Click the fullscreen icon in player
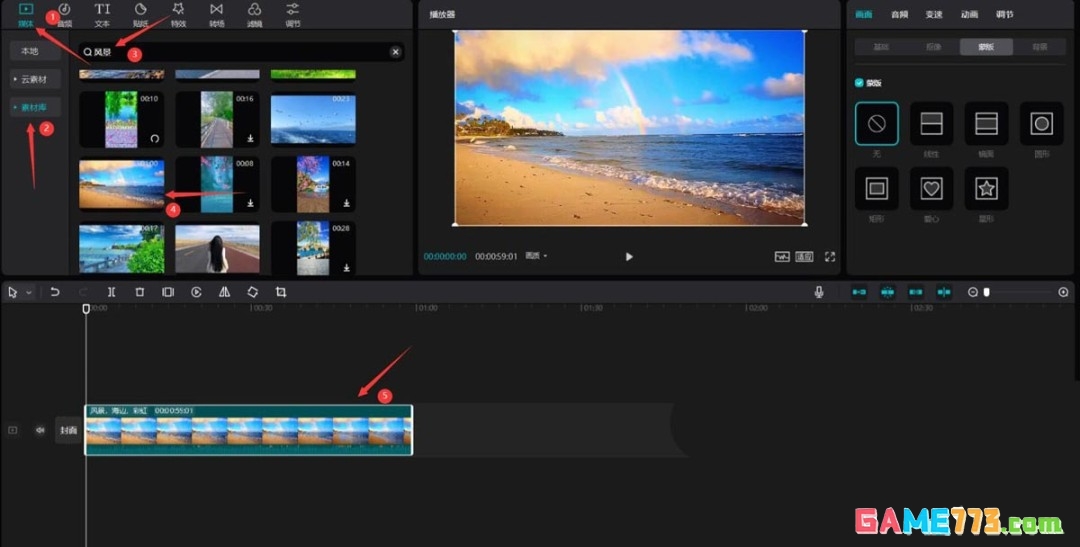1080x547 pixels. coord(829,257)
